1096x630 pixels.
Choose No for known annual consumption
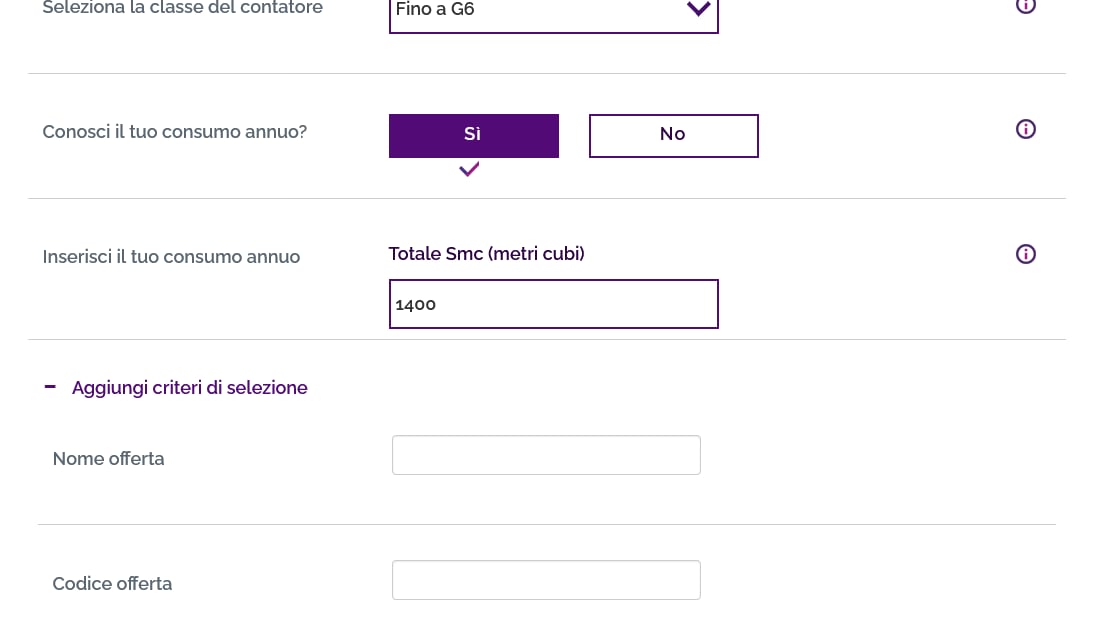click(x=673, y=135)
